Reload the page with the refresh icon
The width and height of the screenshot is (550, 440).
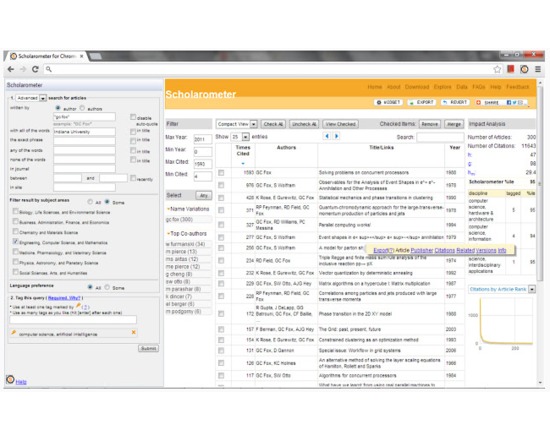35,69
